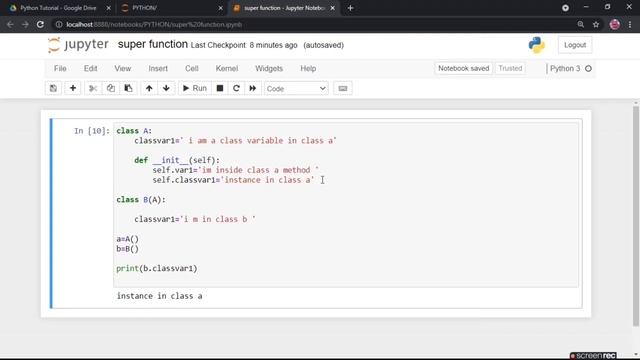640x360 pixels.
Task: Click the class B(A): line
Action: [x=141, y=200]
